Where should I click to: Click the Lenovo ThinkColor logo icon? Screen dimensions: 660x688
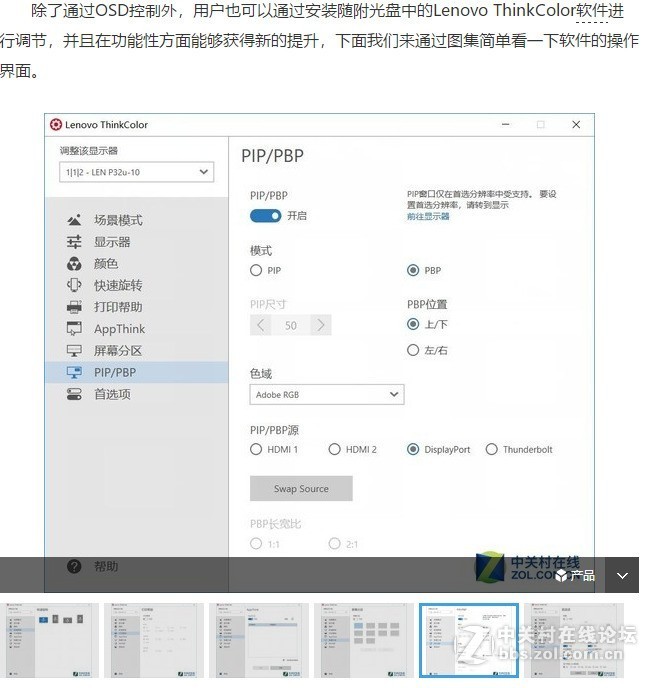56,125
